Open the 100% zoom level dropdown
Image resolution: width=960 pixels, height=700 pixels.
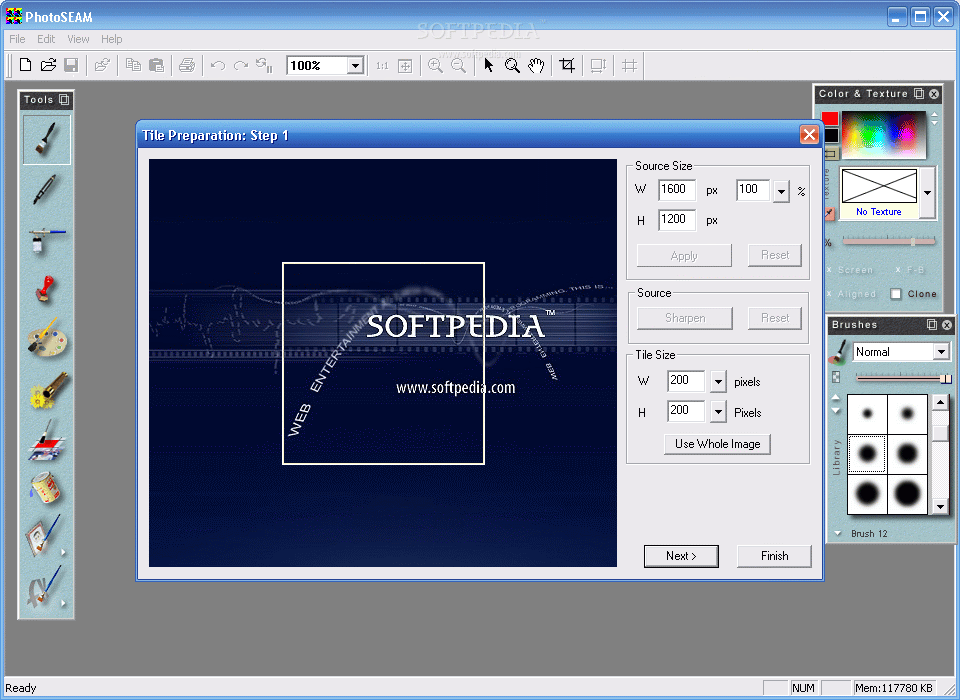355,66
